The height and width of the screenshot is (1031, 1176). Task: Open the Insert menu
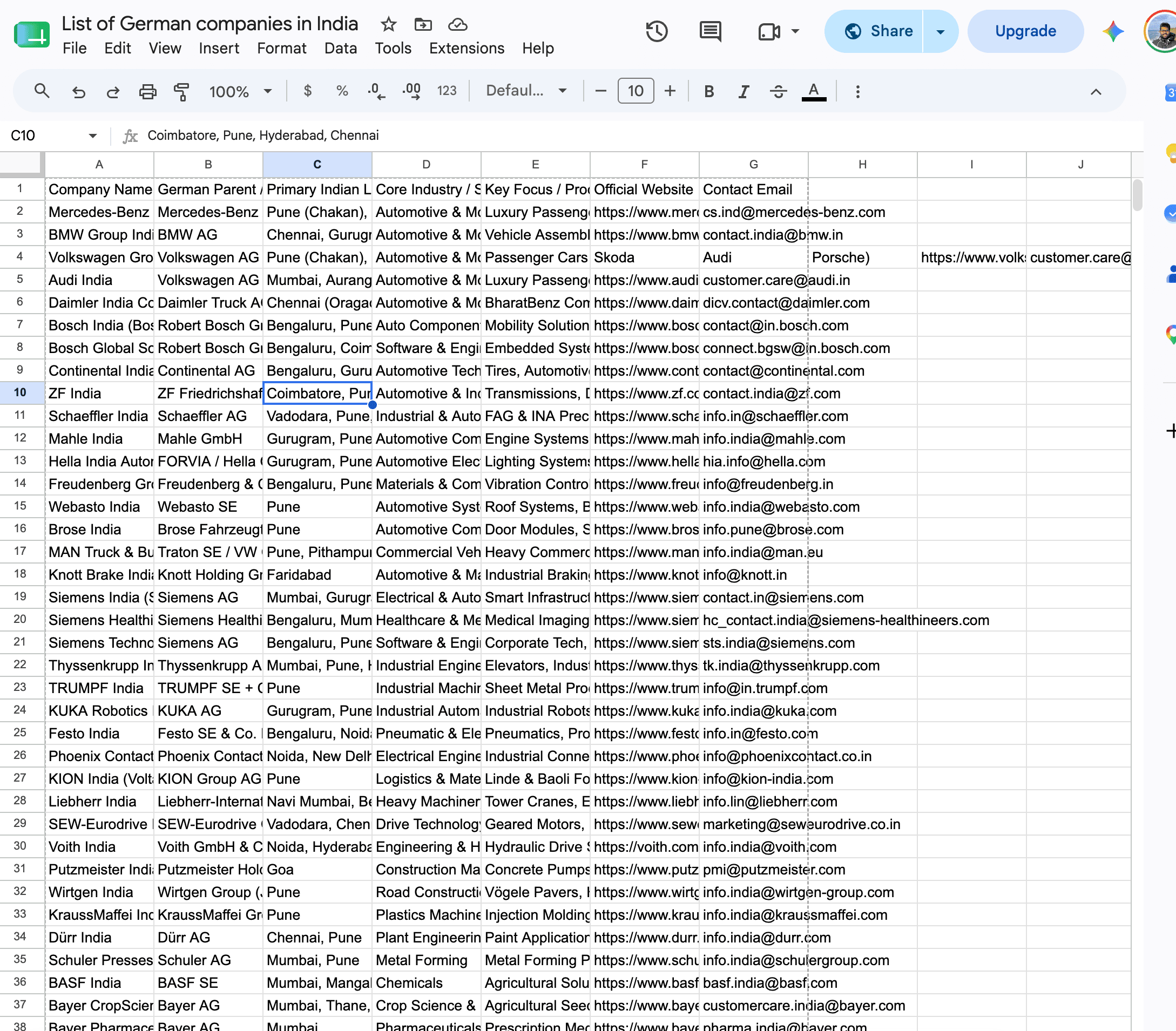pyautogui.click(x=219, y=49)
